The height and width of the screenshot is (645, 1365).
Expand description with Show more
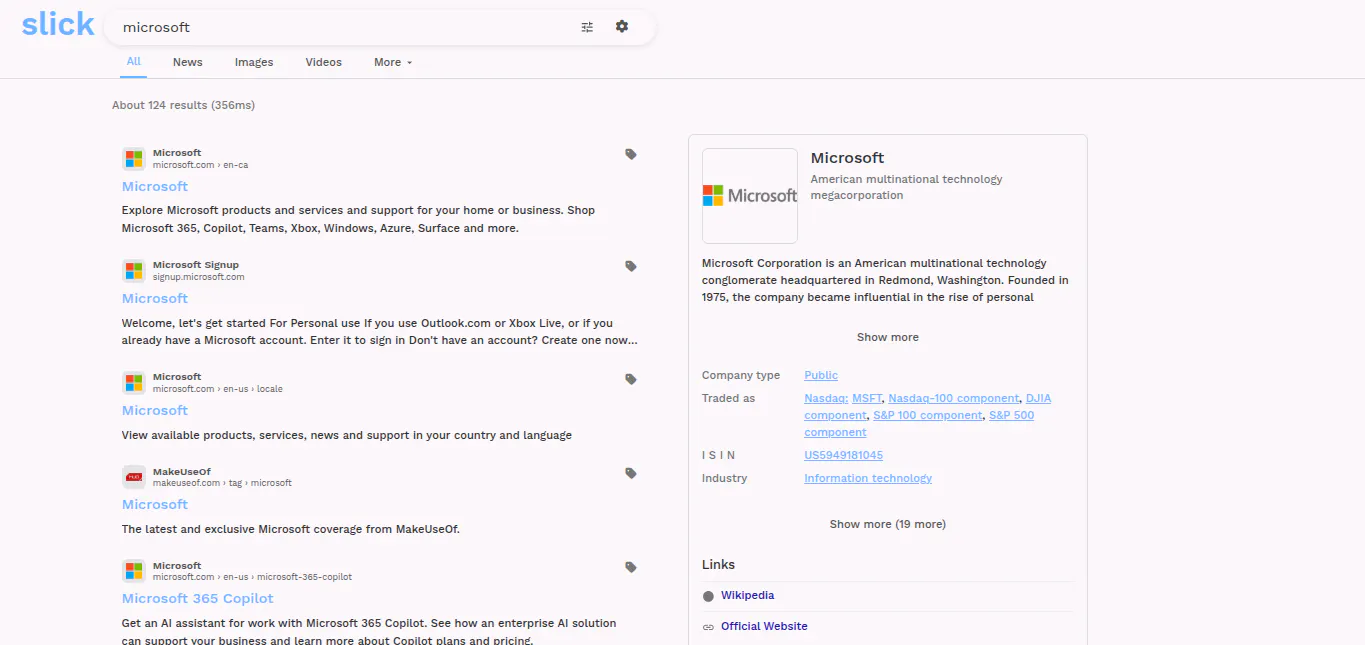pyautogui.click(x=888, y=337)
